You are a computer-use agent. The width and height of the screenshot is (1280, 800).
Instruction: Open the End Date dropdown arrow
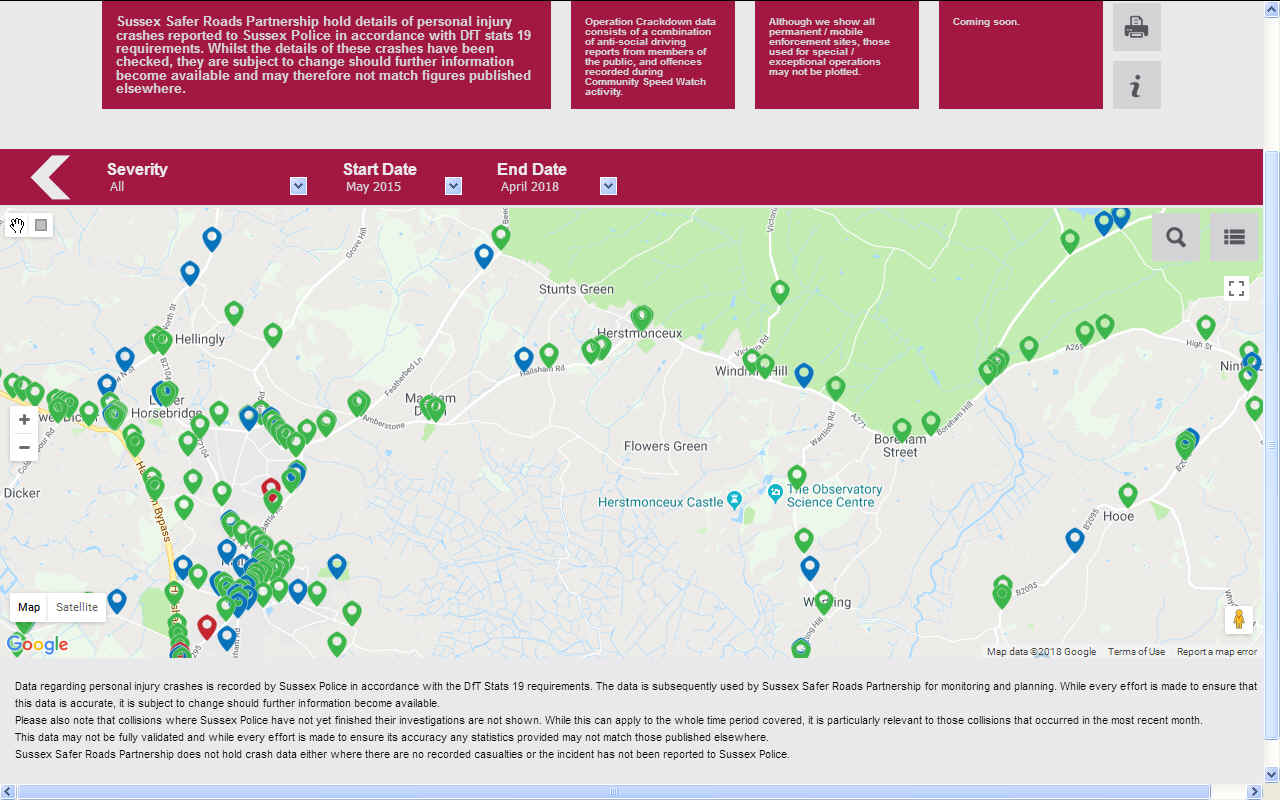pos(609,186)
